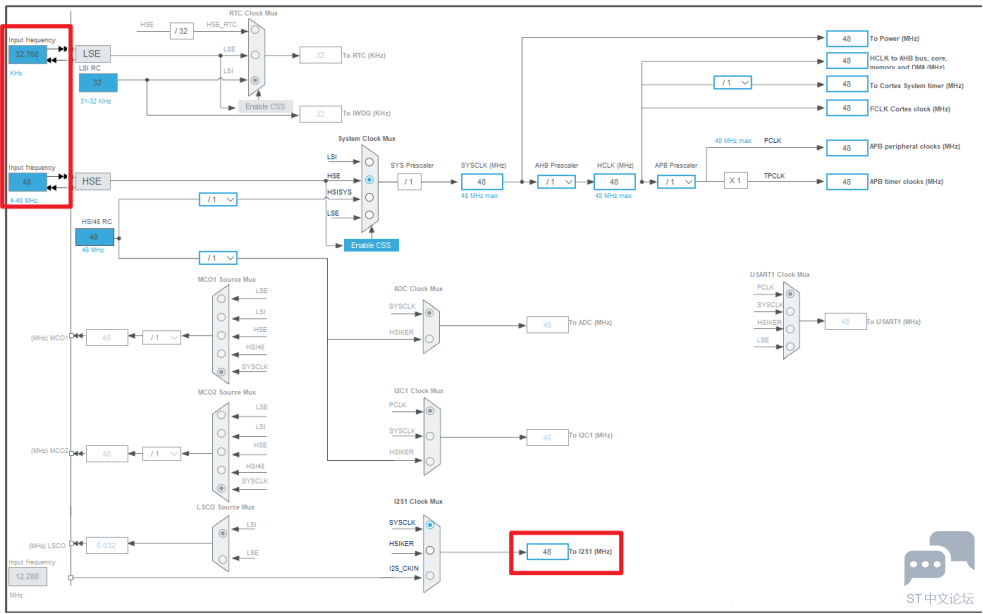Select LSE in System Clock Mux
The height and width of the screenshot is (614, 983).
(369, 215)
